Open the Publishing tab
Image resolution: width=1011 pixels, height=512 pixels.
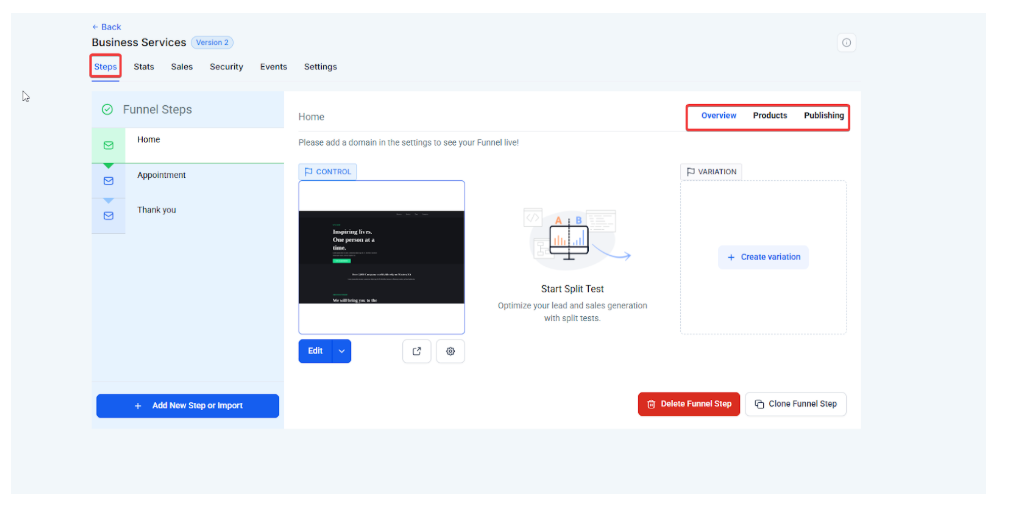(x=823, y=116)
